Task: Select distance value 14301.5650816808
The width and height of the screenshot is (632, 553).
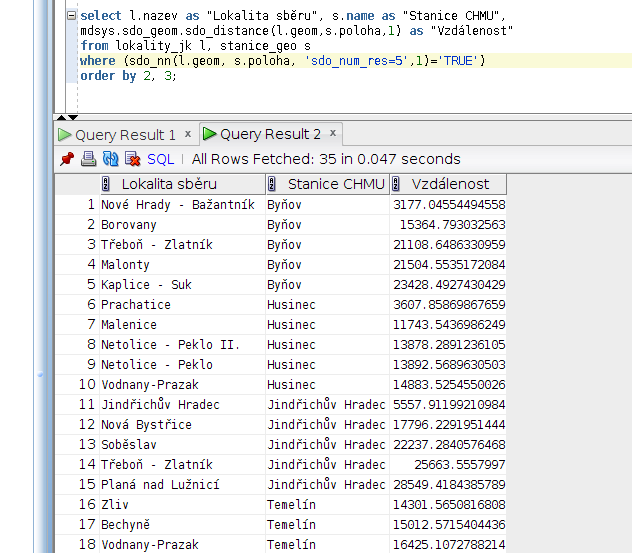Action: [x=448, y=505]
